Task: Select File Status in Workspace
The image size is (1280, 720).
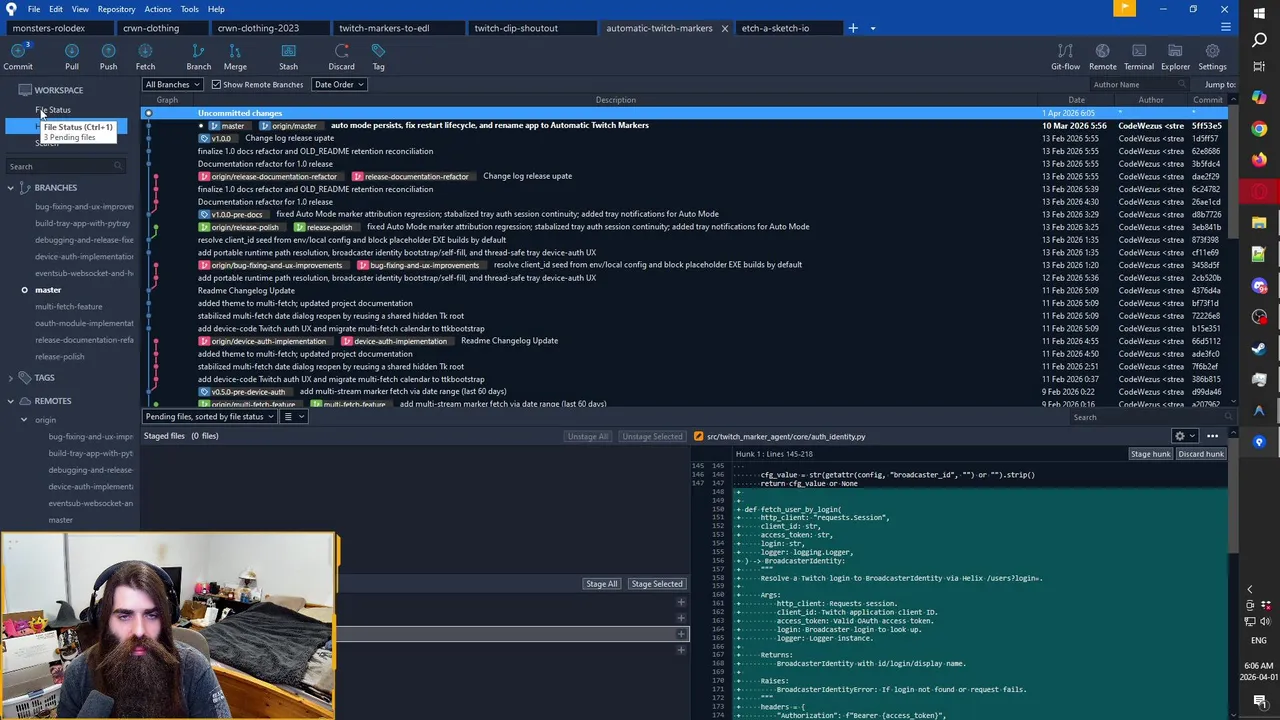Action: (53, 111)
